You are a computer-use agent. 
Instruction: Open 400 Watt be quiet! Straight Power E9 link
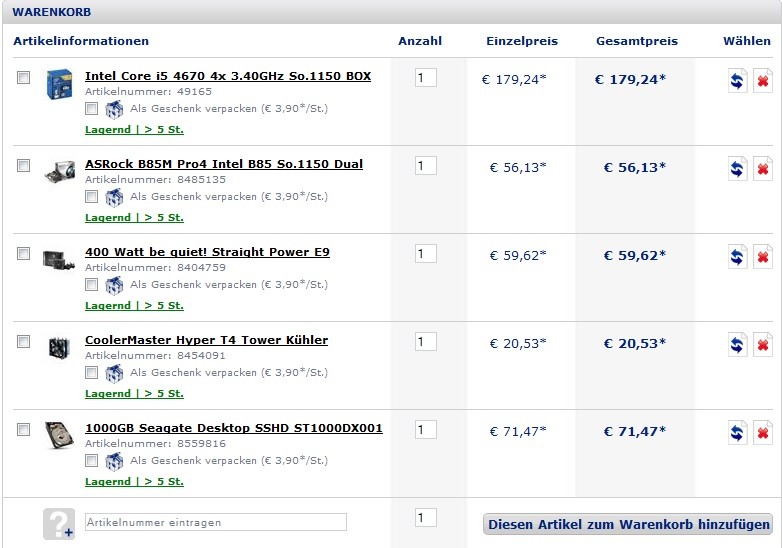pyautogui.click(x=207, y=252)
